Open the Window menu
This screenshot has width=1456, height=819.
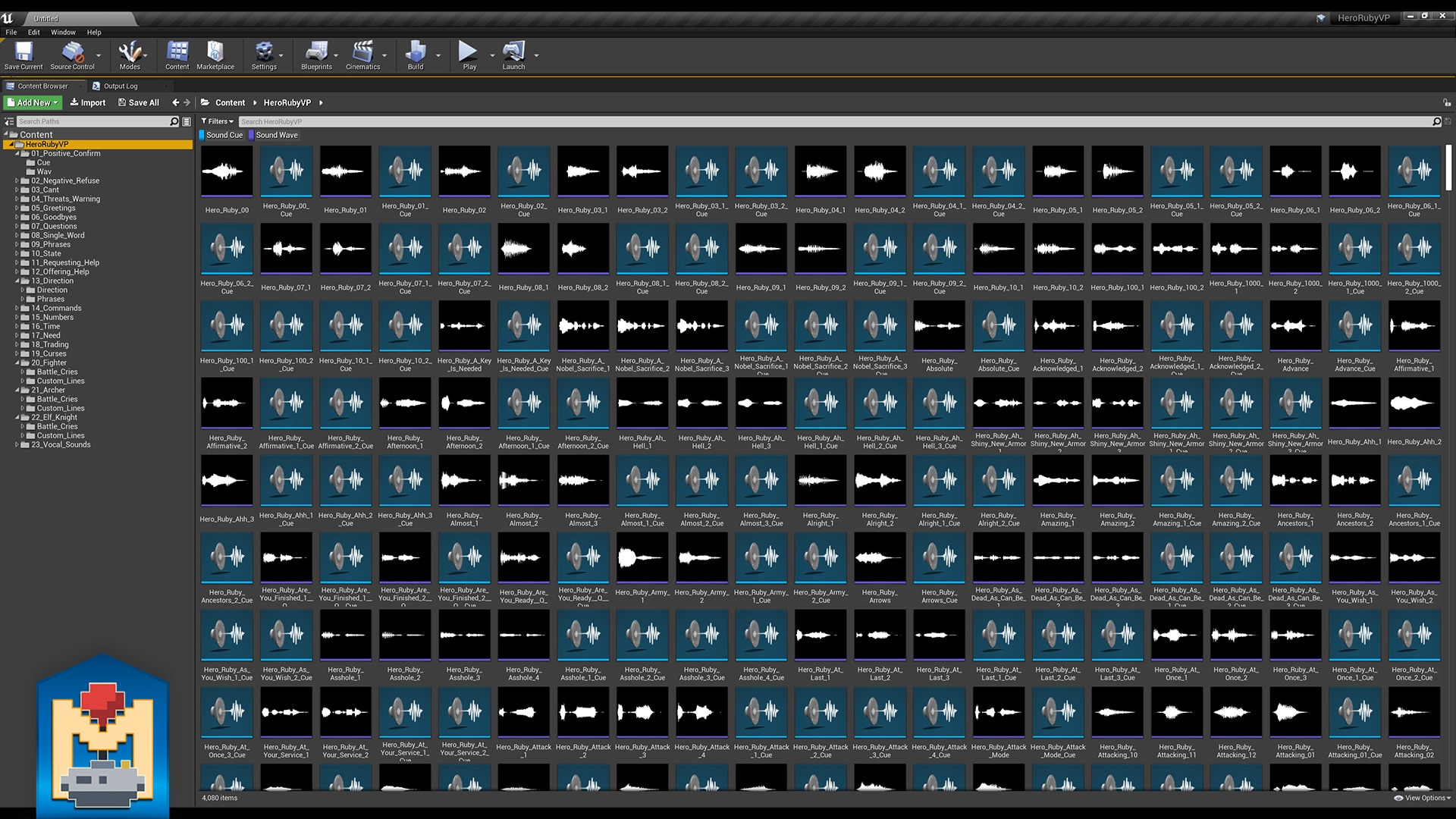tap(63, 32)
